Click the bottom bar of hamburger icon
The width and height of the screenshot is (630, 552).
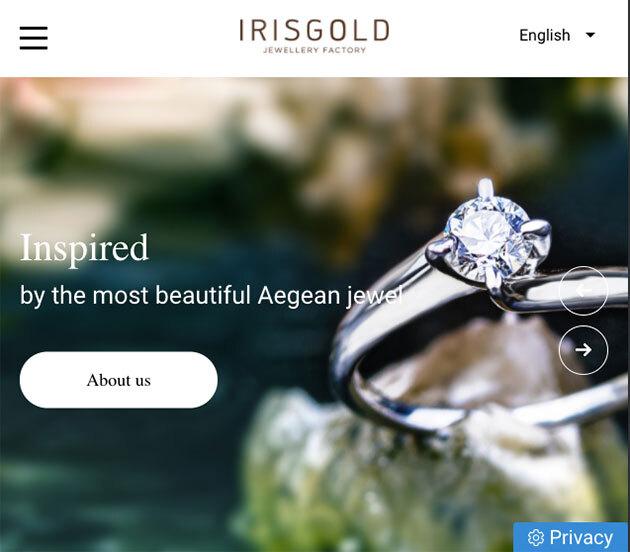[x=34, y=48]
